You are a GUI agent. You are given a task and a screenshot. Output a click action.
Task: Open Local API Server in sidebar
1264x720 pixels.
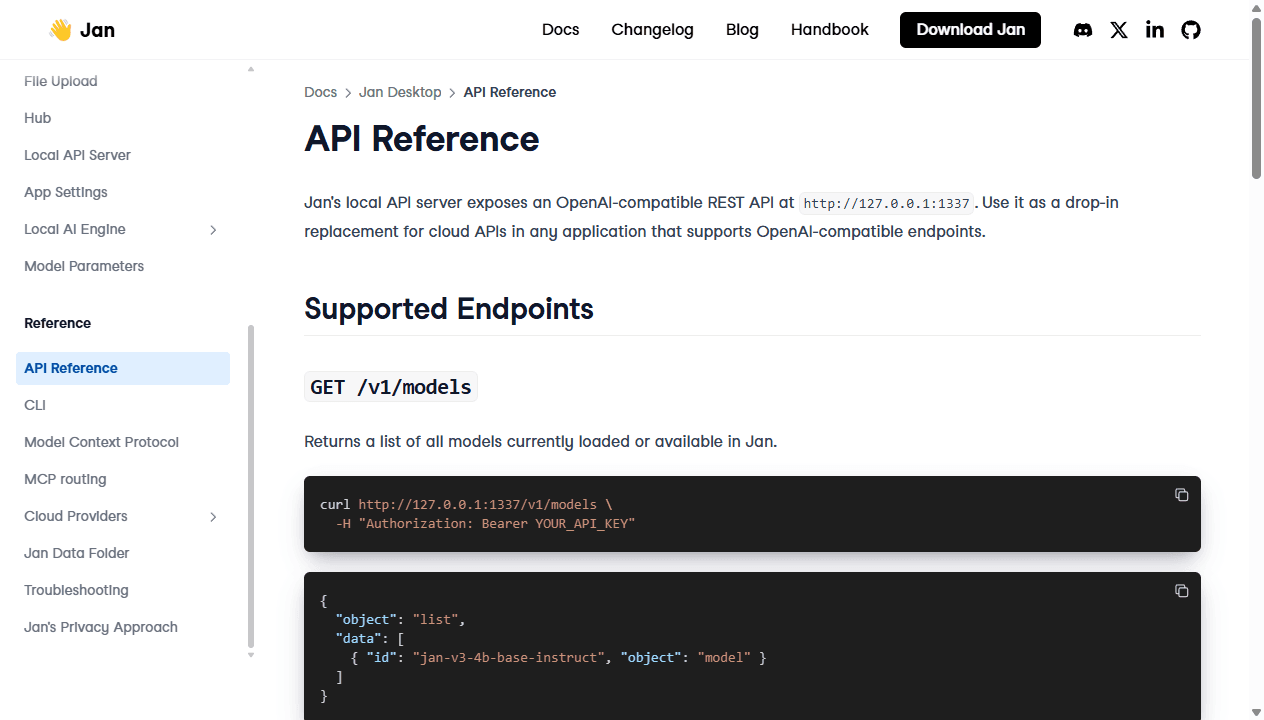pos(78,155)
